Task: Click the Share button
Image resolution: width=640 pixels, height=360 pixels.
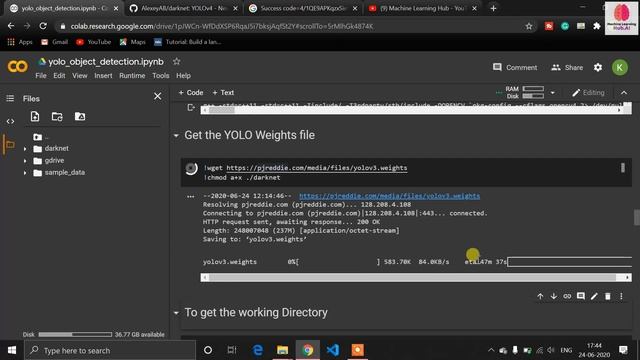Action: 567,67
